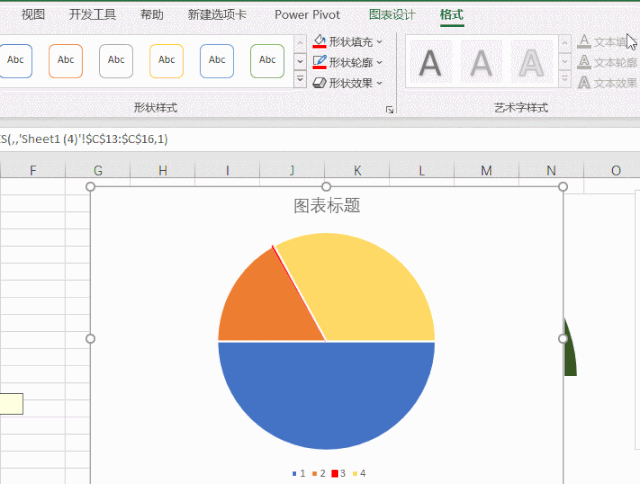
Task: Choose the yellow-outlined Abc shape style
Action: 167,61
